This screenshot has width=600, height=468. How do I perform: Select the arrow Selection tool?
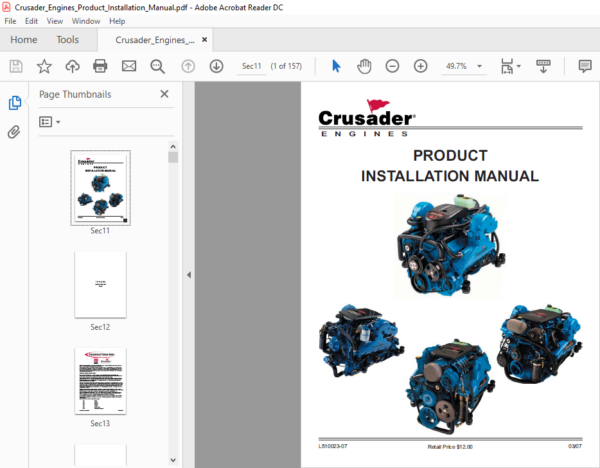click(x=336, y=66)
